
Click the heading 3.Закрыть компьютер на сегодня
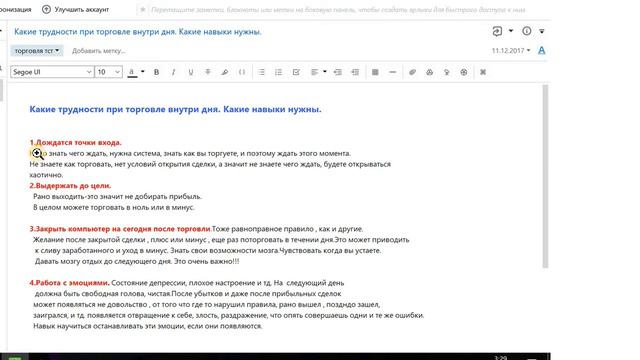pos(120,229)
